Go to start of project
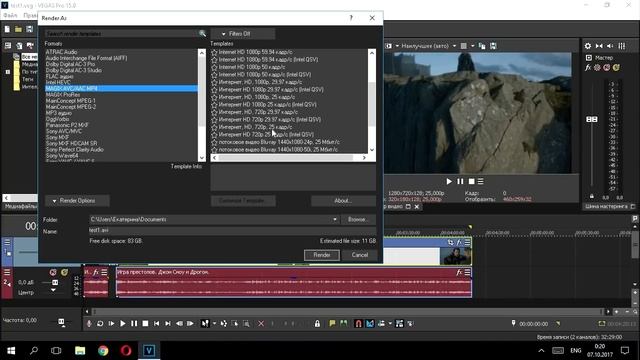The image size is (640, 360). point(156,324)
